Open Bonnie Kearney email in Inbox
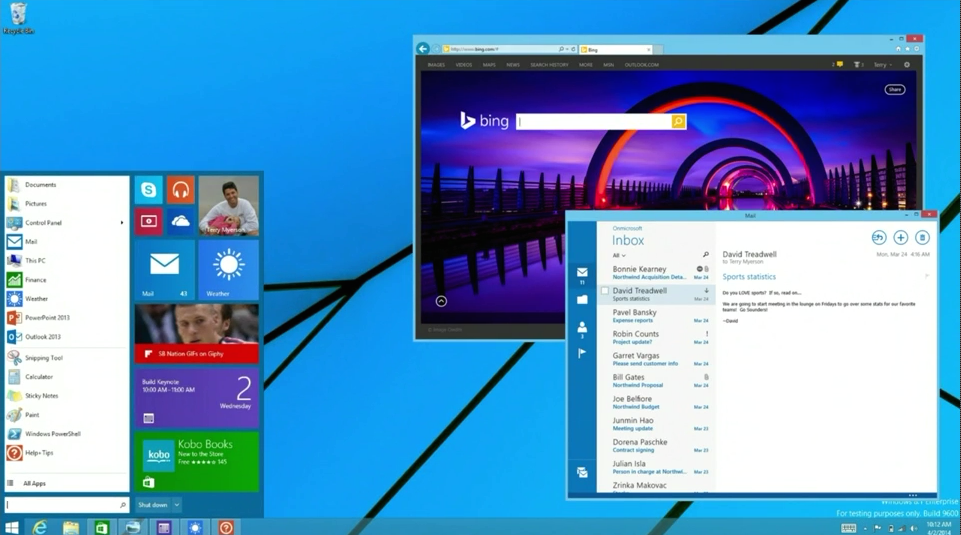Screen dimensions: 961x535 tap(656, 272)
